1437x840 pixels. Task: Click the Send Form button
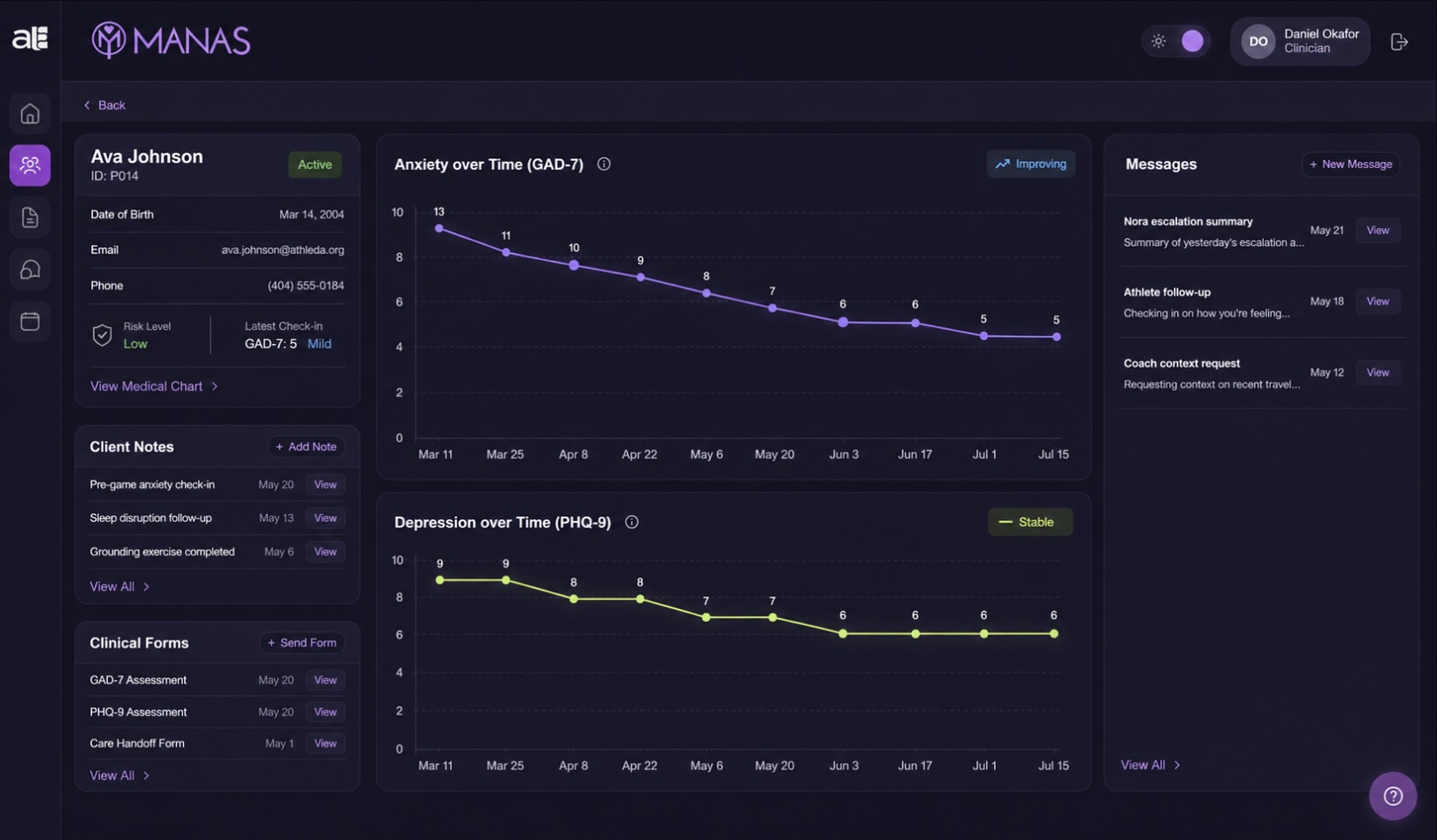tap(302, 643)
